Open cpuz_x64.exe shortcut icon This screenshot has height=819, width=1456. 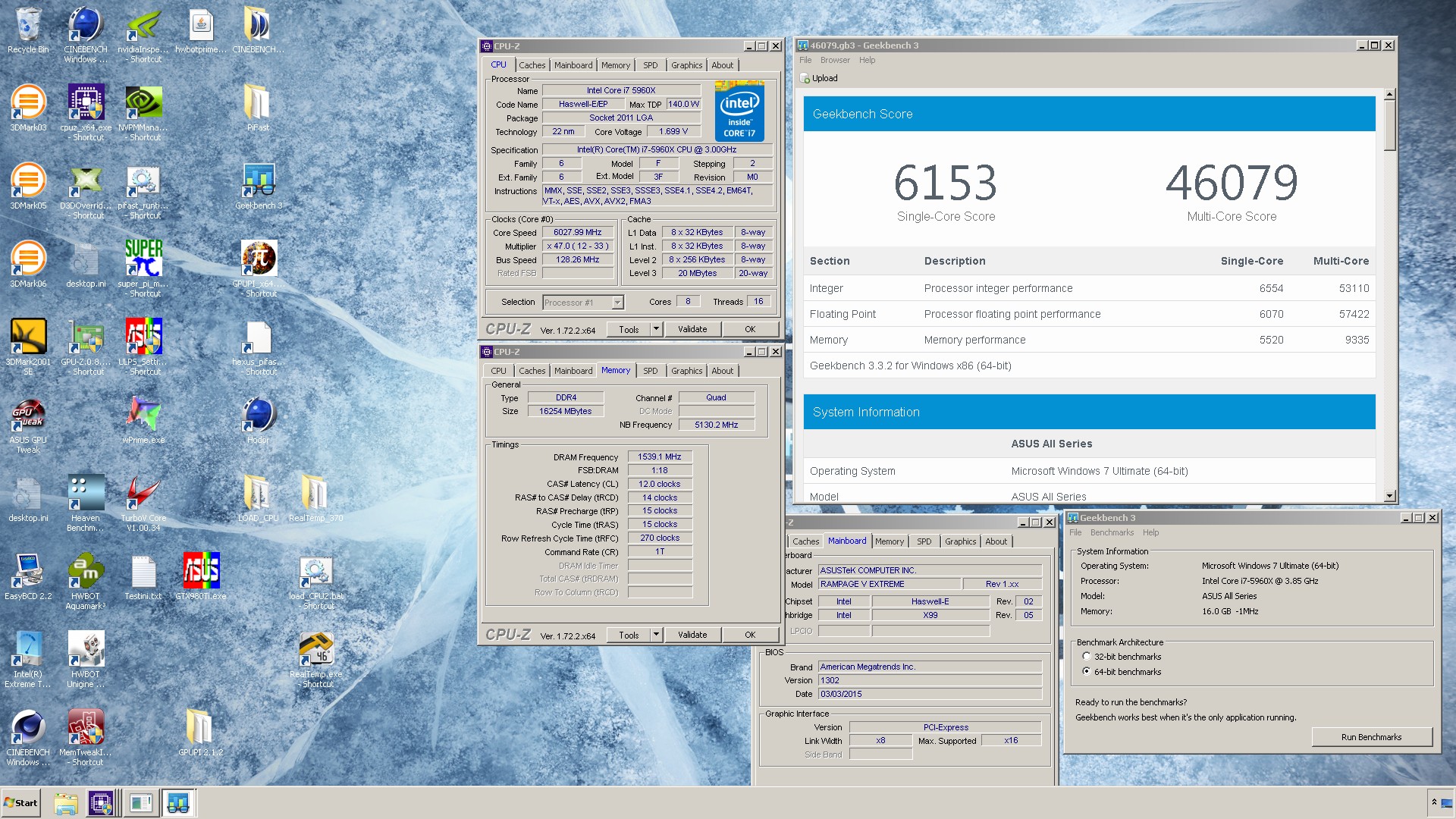[x=85, y=112]
